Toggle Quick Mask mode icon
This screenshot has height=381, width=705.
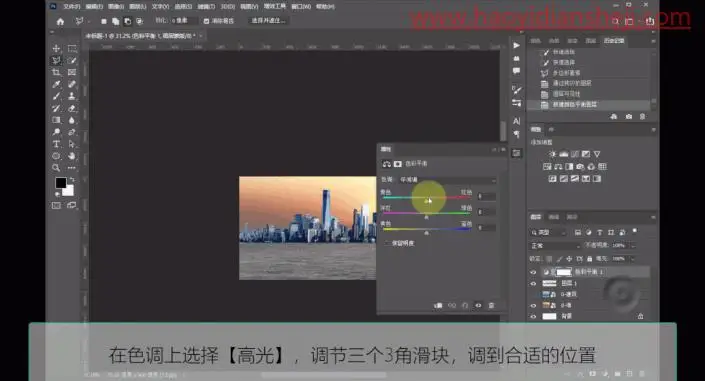56,206
